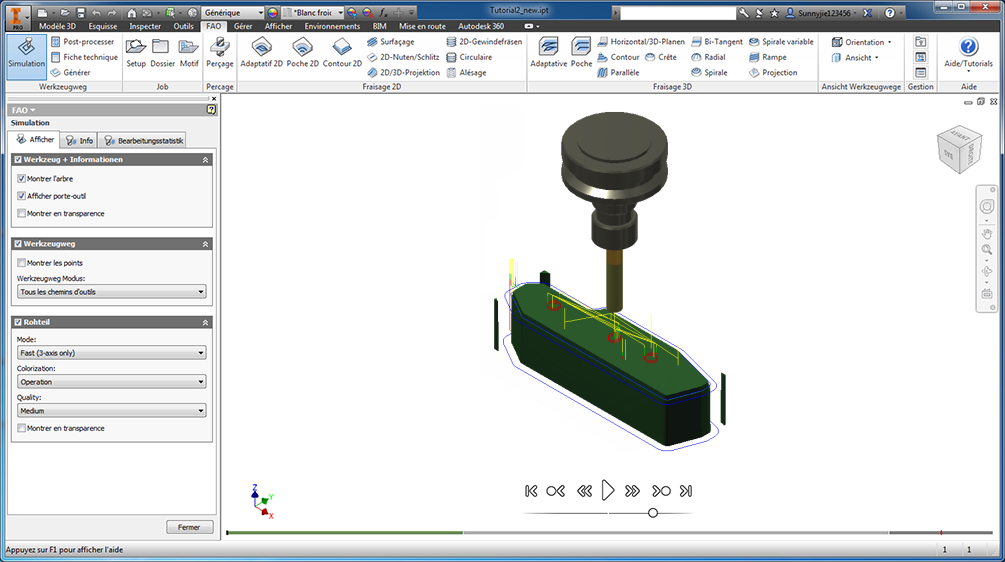Play the simulation

608,491
